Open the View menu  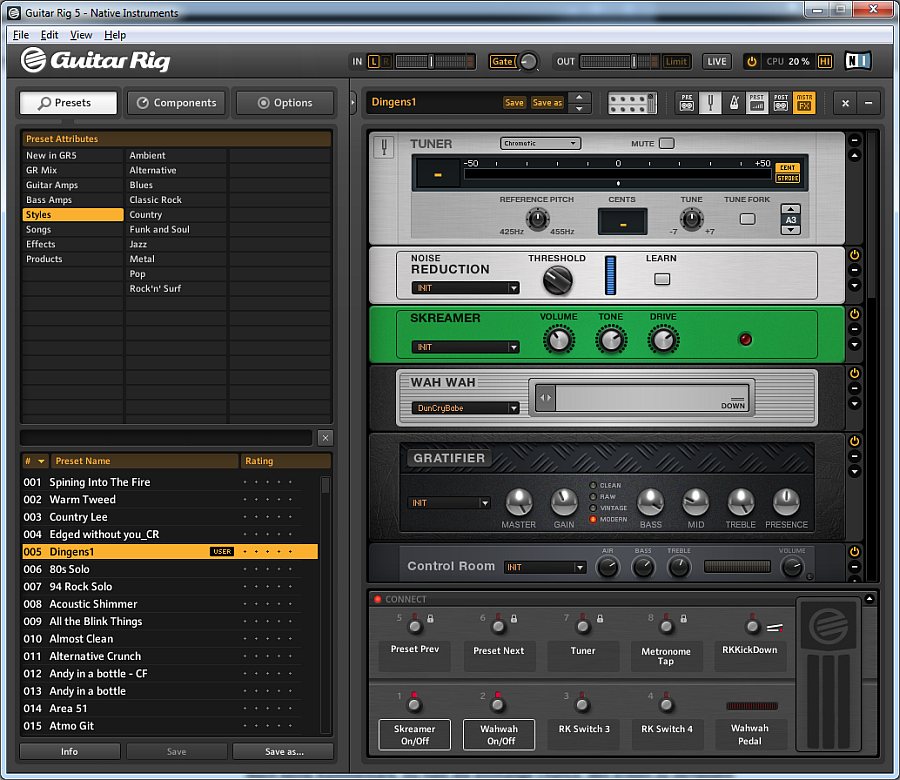pos(81,35)
